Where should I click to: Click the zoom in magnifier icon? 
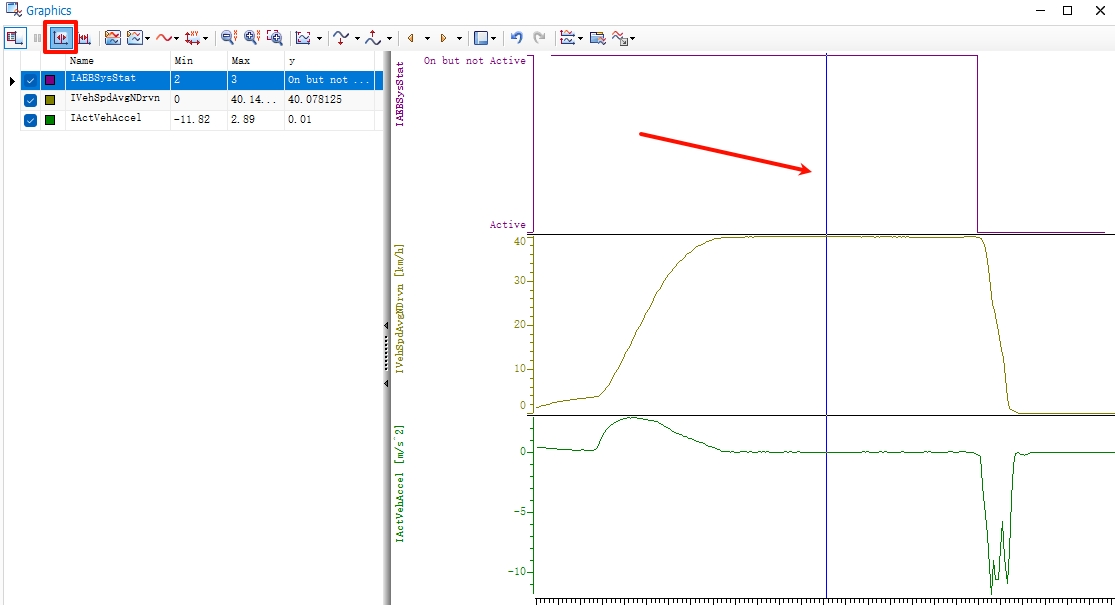(251, 38)
